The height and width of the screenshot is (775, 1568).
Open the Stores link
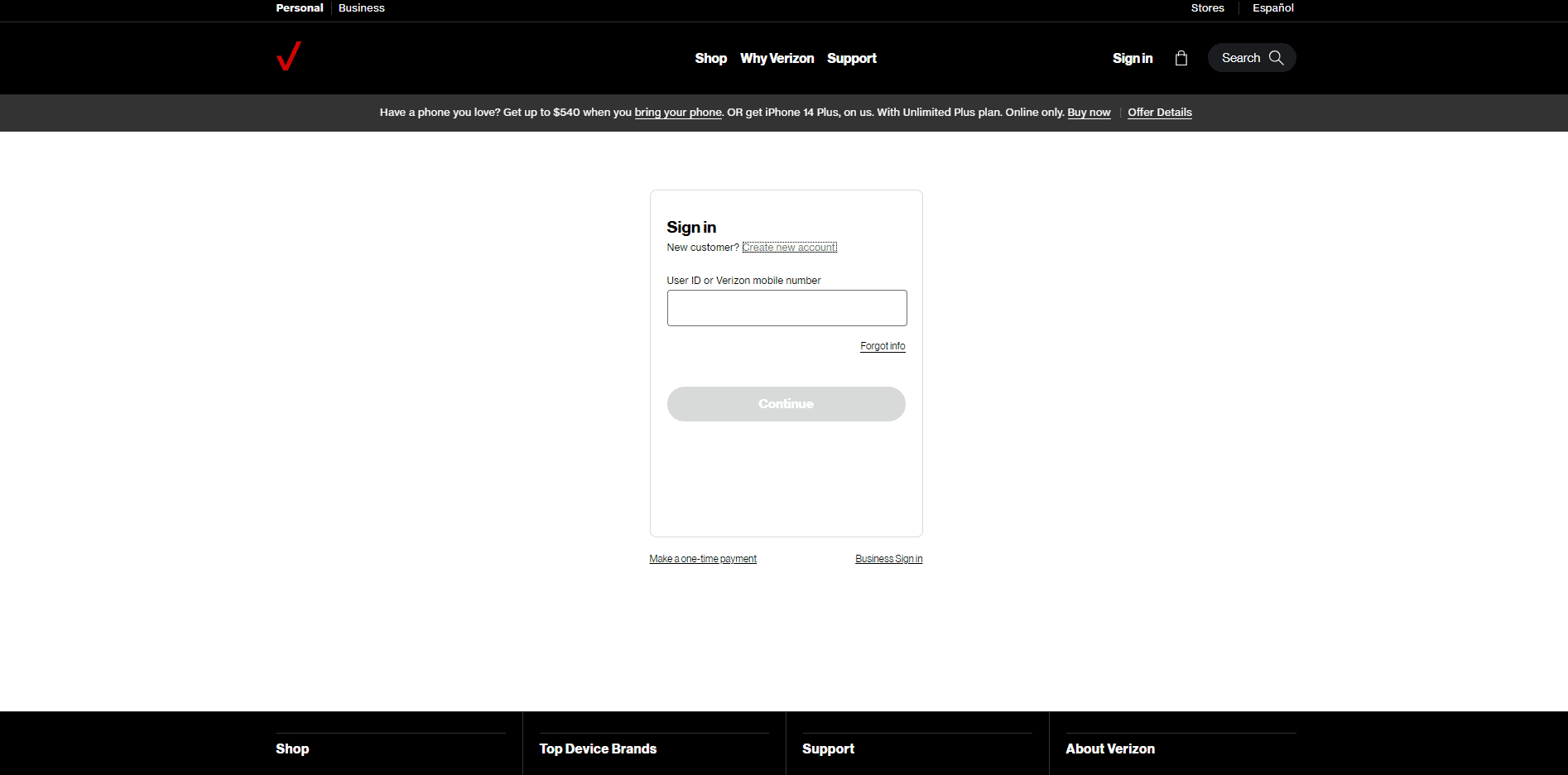click(x=1208, y=8)
